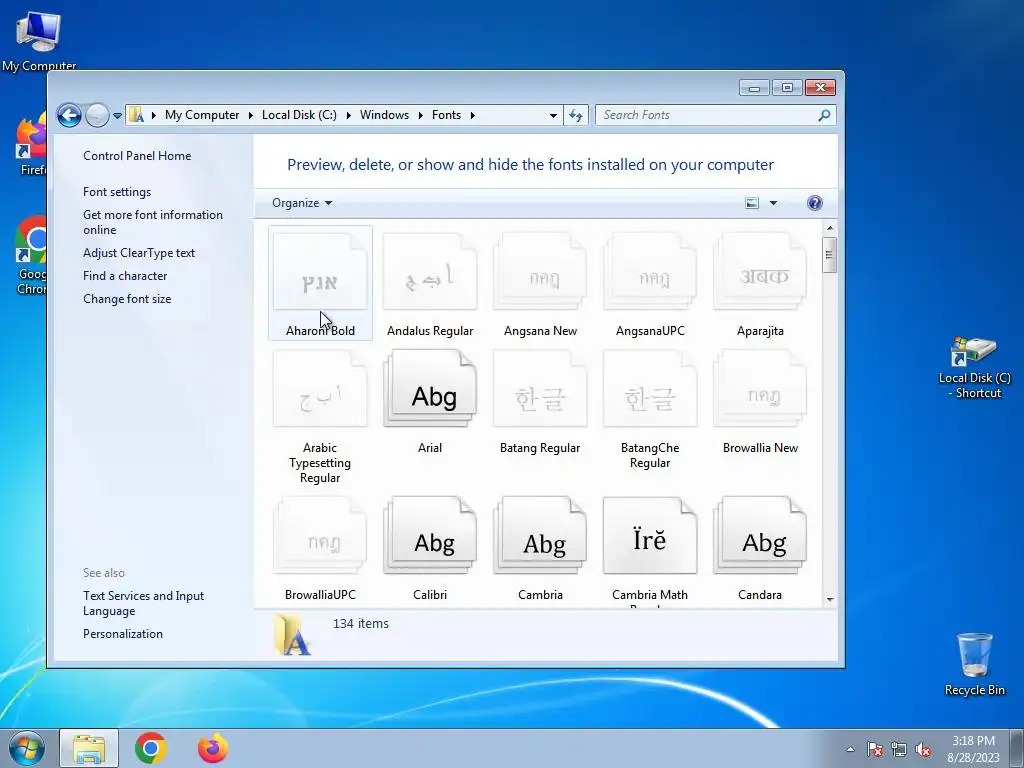Viewport: 1024px width, 768px height.
Task: Open Windows Explorer from the taskbar
Action: pyautogui.click(x=89, y=748)
